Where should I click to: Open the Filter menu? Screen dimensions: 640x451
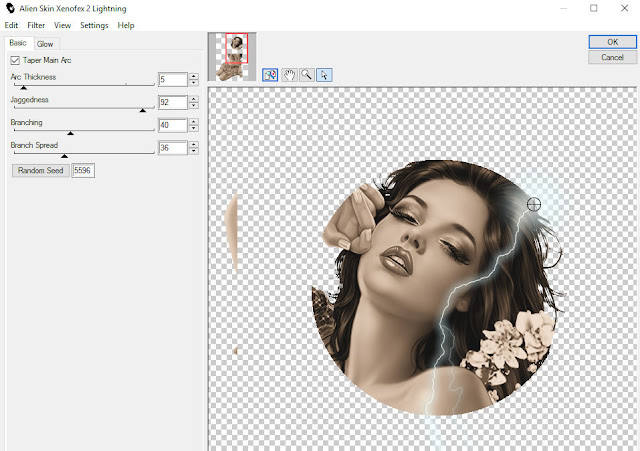(x=36, y=25)
